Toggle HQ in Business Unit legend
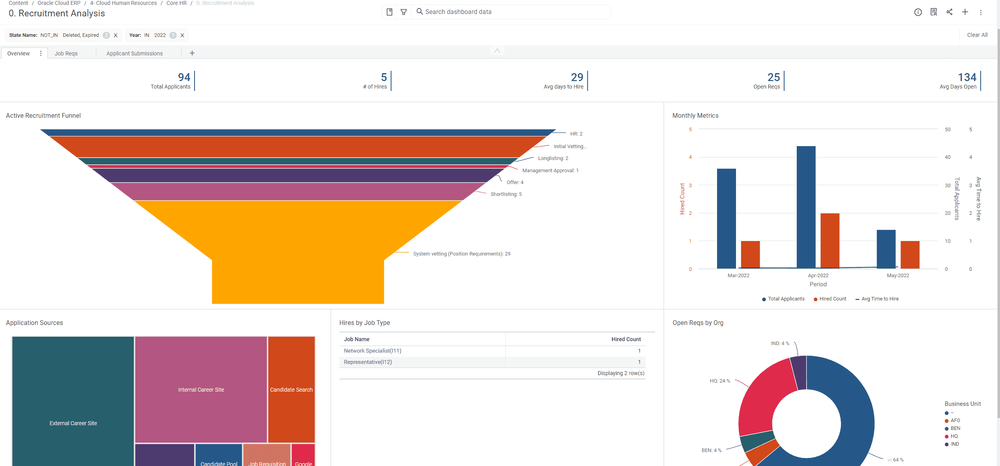Image resolution: width=1000 pixels, height=466 pixels. (x=952, y=436)
